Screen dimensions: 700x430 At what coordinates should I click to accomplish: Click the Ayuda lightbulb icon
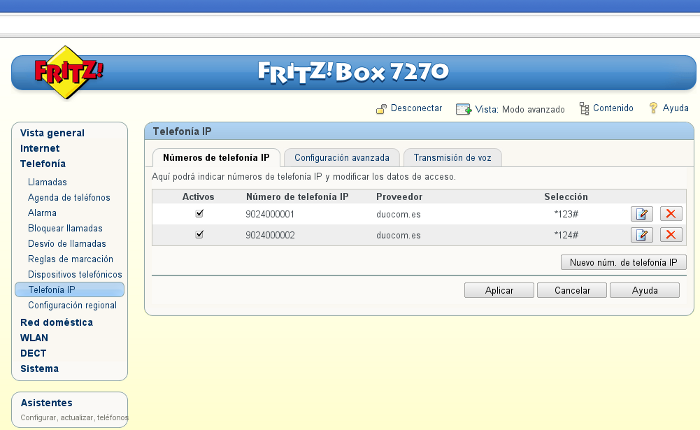point(653,108)
